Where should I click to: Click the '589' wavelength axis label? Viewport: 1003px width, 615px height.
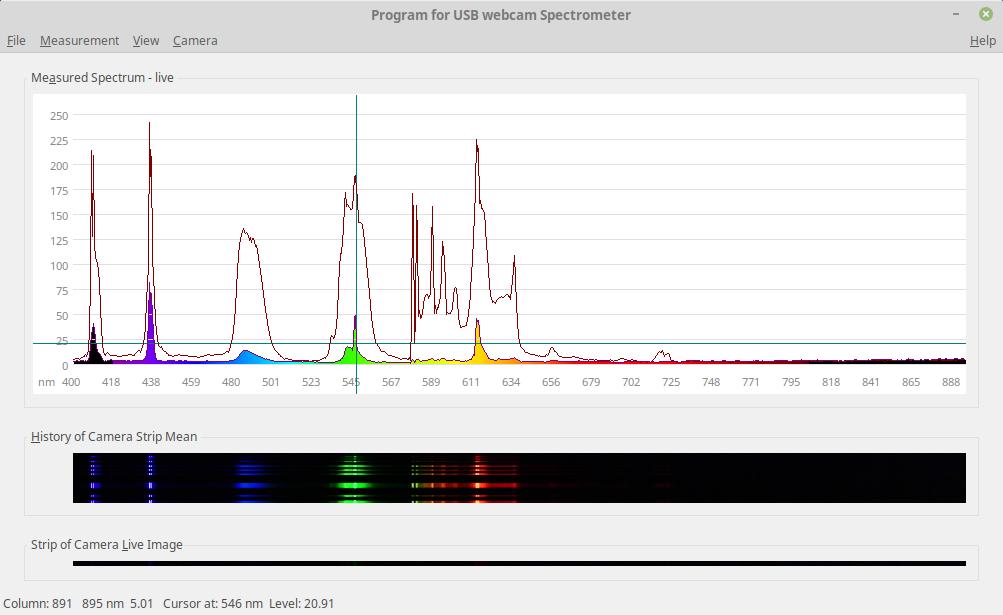coord(431,382)
